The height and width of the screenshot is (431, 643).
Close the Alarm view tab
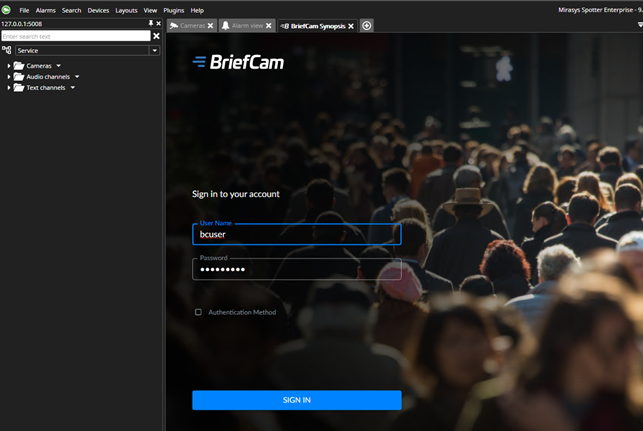pos(269,26)
